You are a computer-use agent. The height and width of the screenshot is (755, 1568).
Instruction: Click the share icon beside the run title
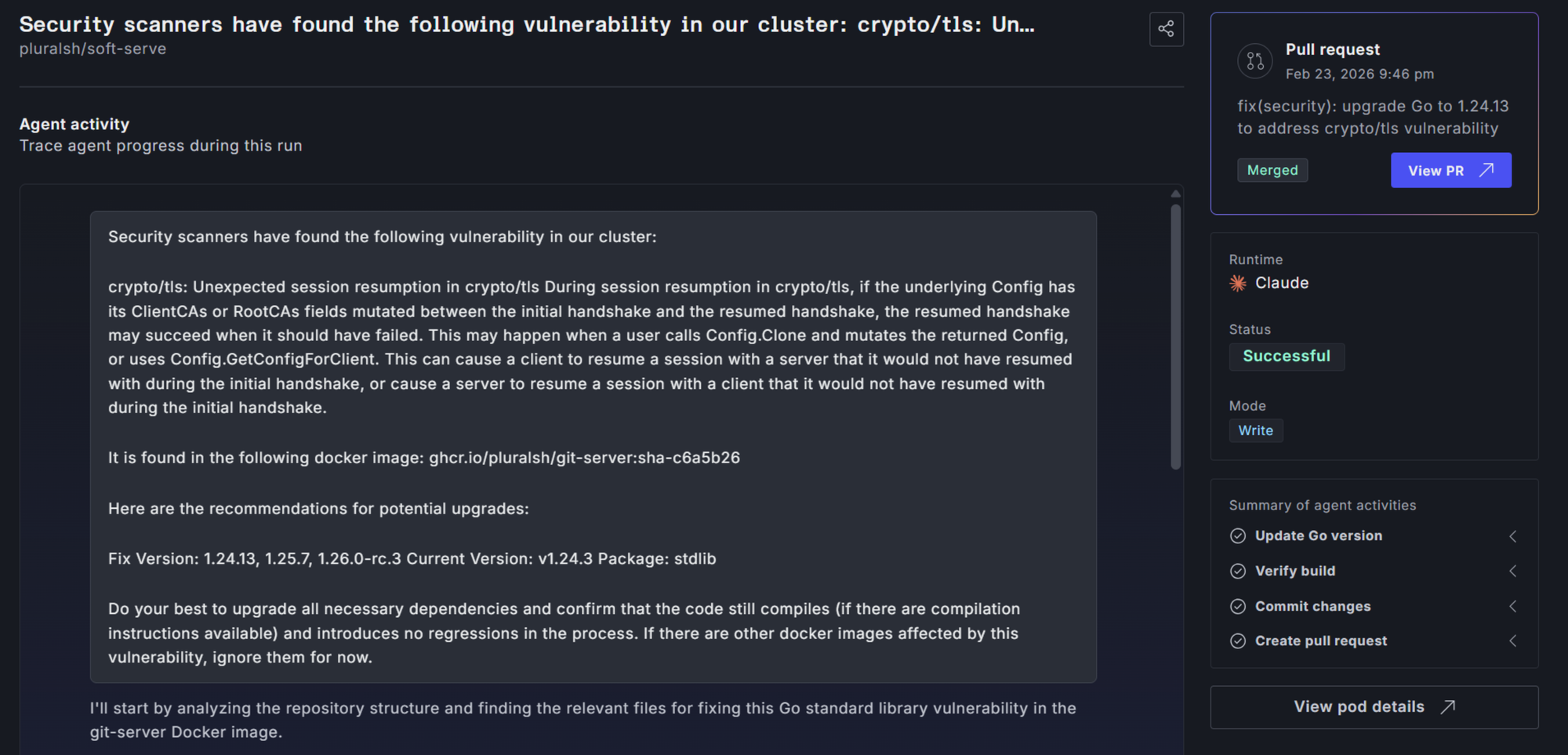point(1166,29)
